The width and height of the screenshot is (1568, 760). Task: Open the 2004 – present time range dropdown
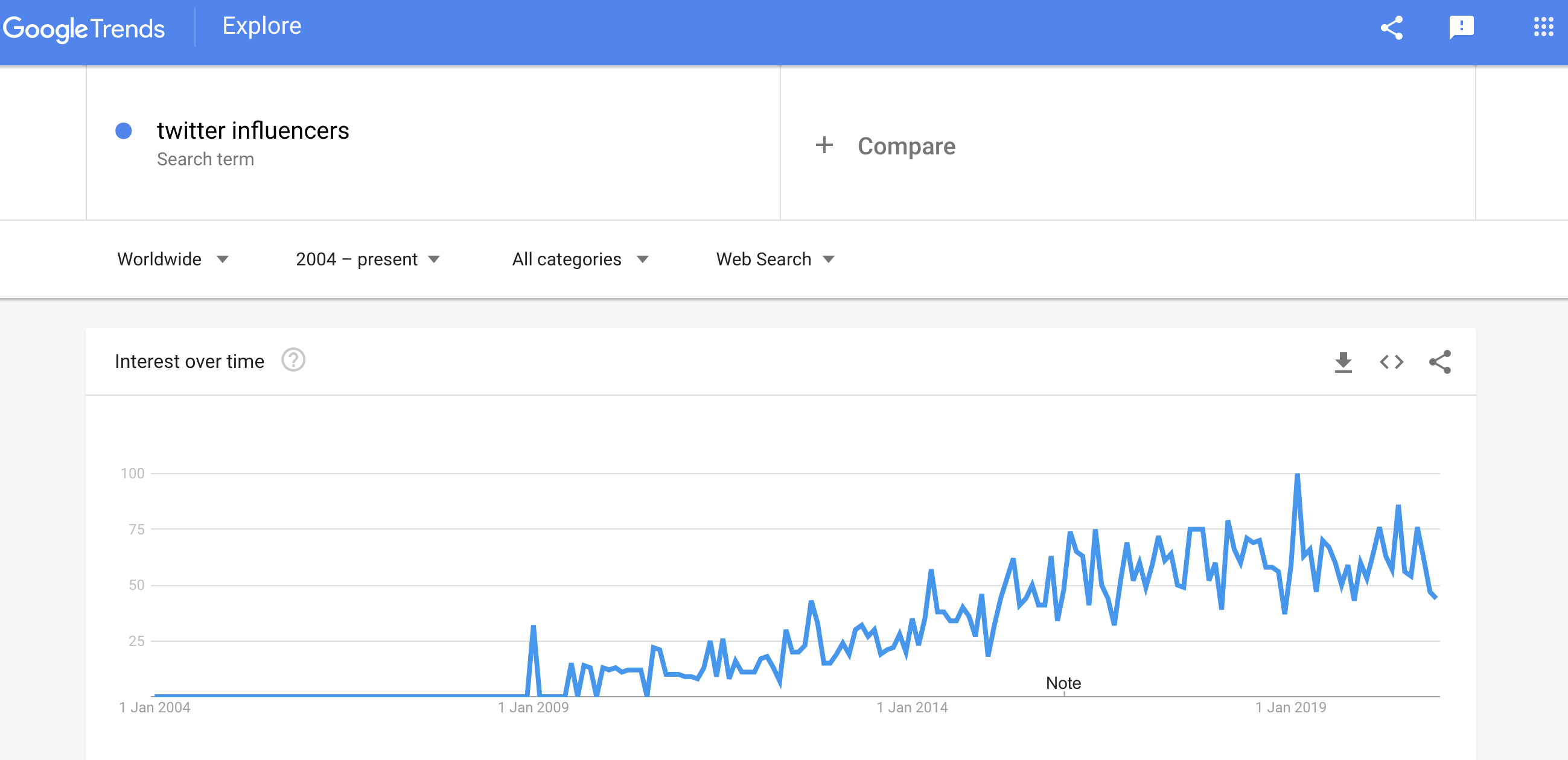tap(368, 259)
